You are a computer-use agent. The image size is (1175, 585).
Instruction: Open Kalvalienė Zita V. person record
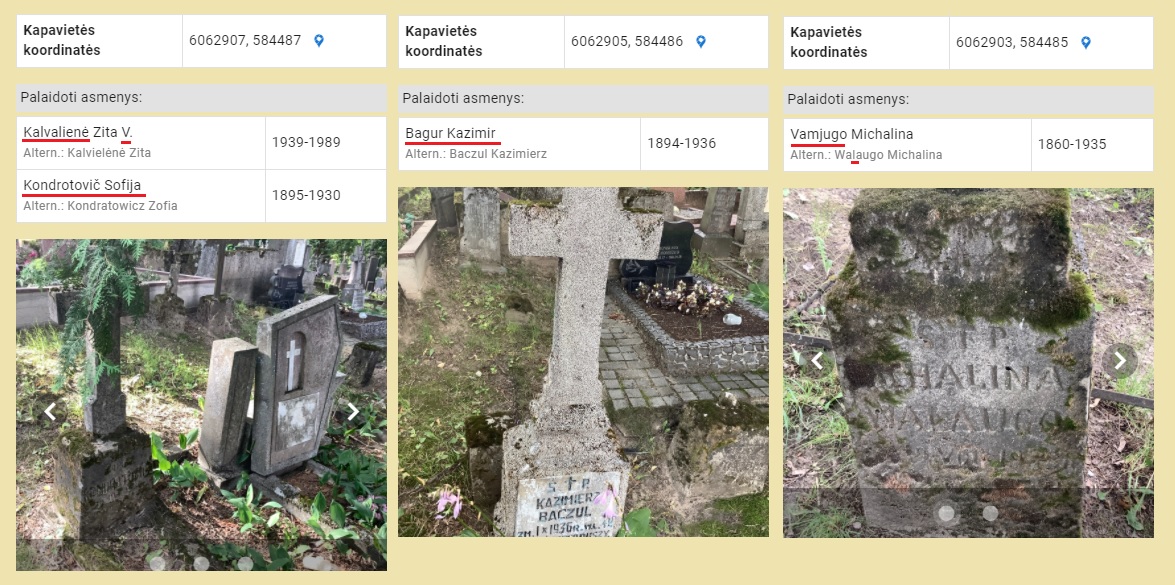point(78,133)
